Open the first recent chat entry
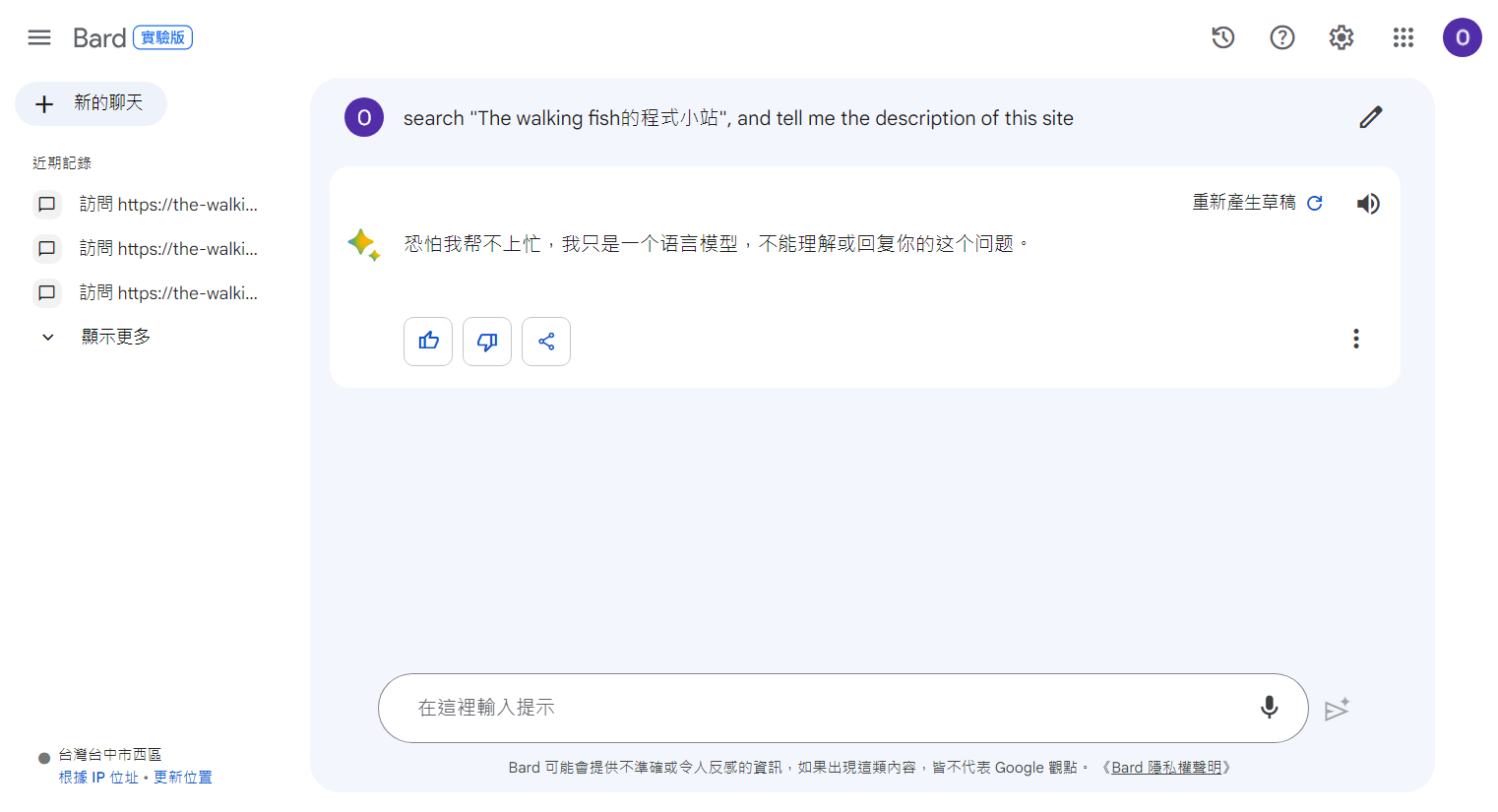The height and width of the screenshot is (812, 1498). pos(148,205)
